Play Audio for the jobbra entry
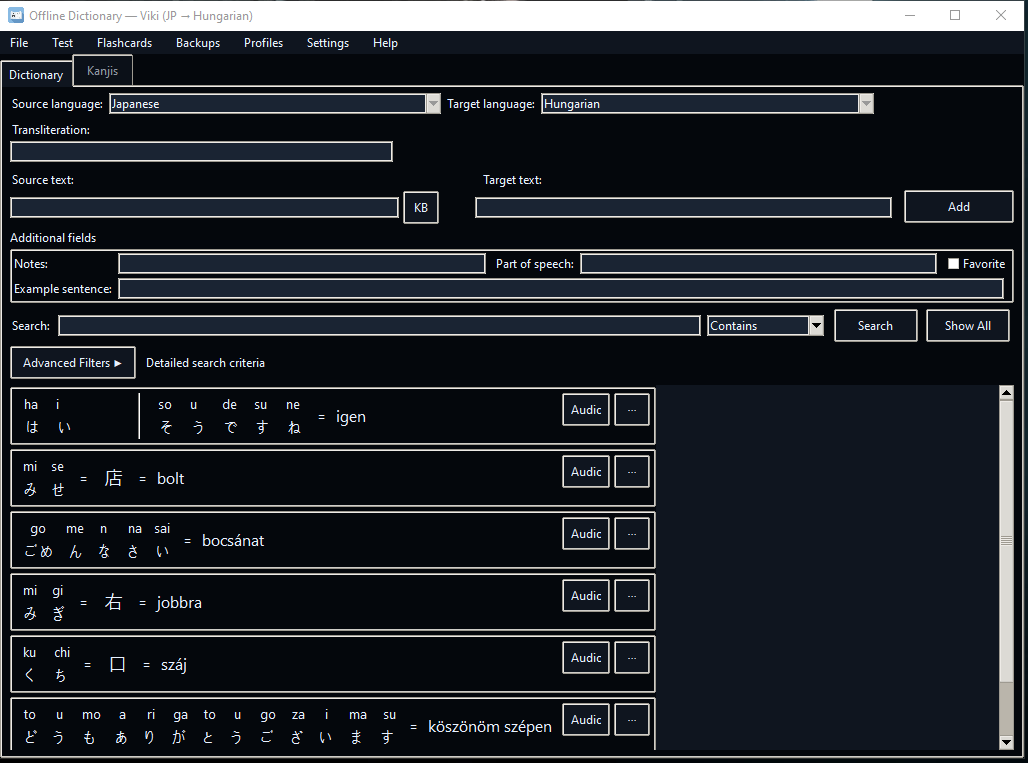Viewport: 1028px width, 763px height. click(x=586, y=596)
